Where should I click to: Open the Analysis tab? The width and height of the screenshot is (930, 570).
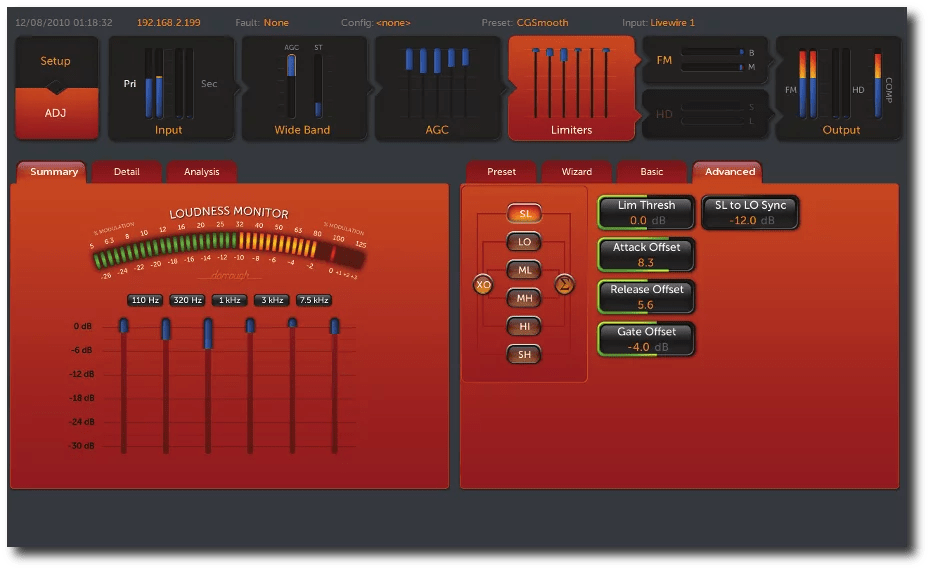pyautogui.click(x=201, y=172)
